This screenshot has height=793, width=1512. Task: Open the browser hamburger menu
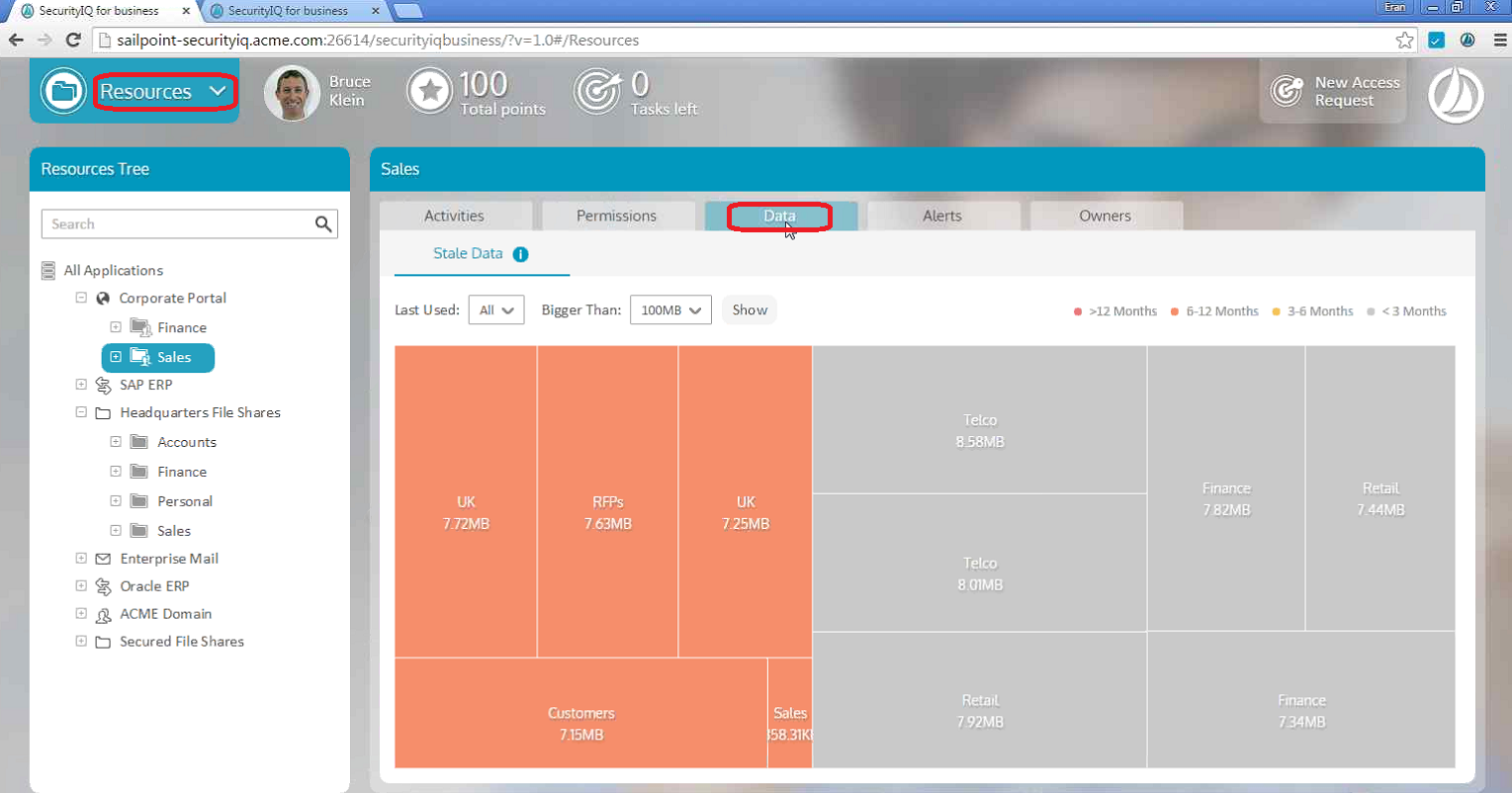click(x=1499, y=40)
